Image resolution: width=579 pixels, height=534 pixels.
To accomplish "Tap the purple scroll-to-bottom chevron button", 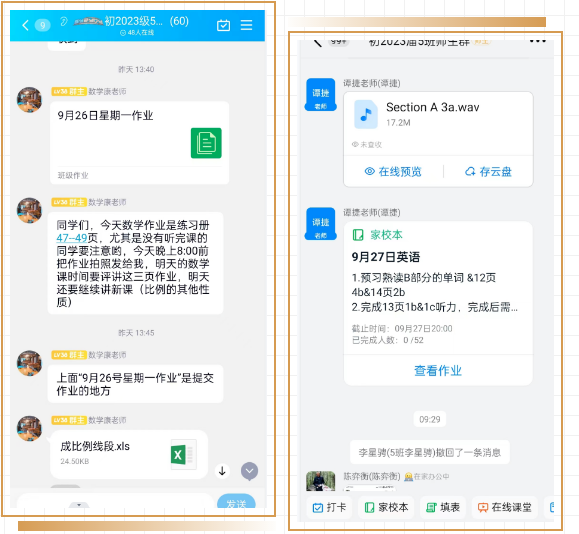I will point(250,471).
